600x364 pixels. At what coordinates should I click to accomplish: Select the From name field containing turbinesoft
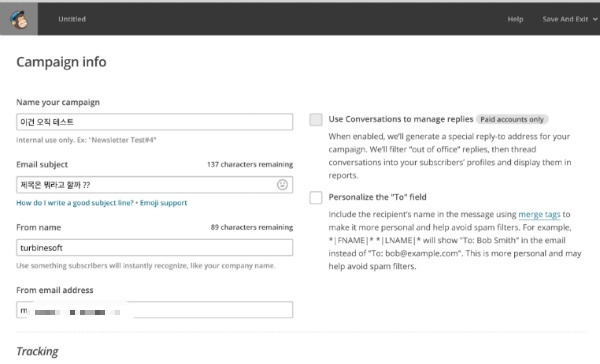155,248
